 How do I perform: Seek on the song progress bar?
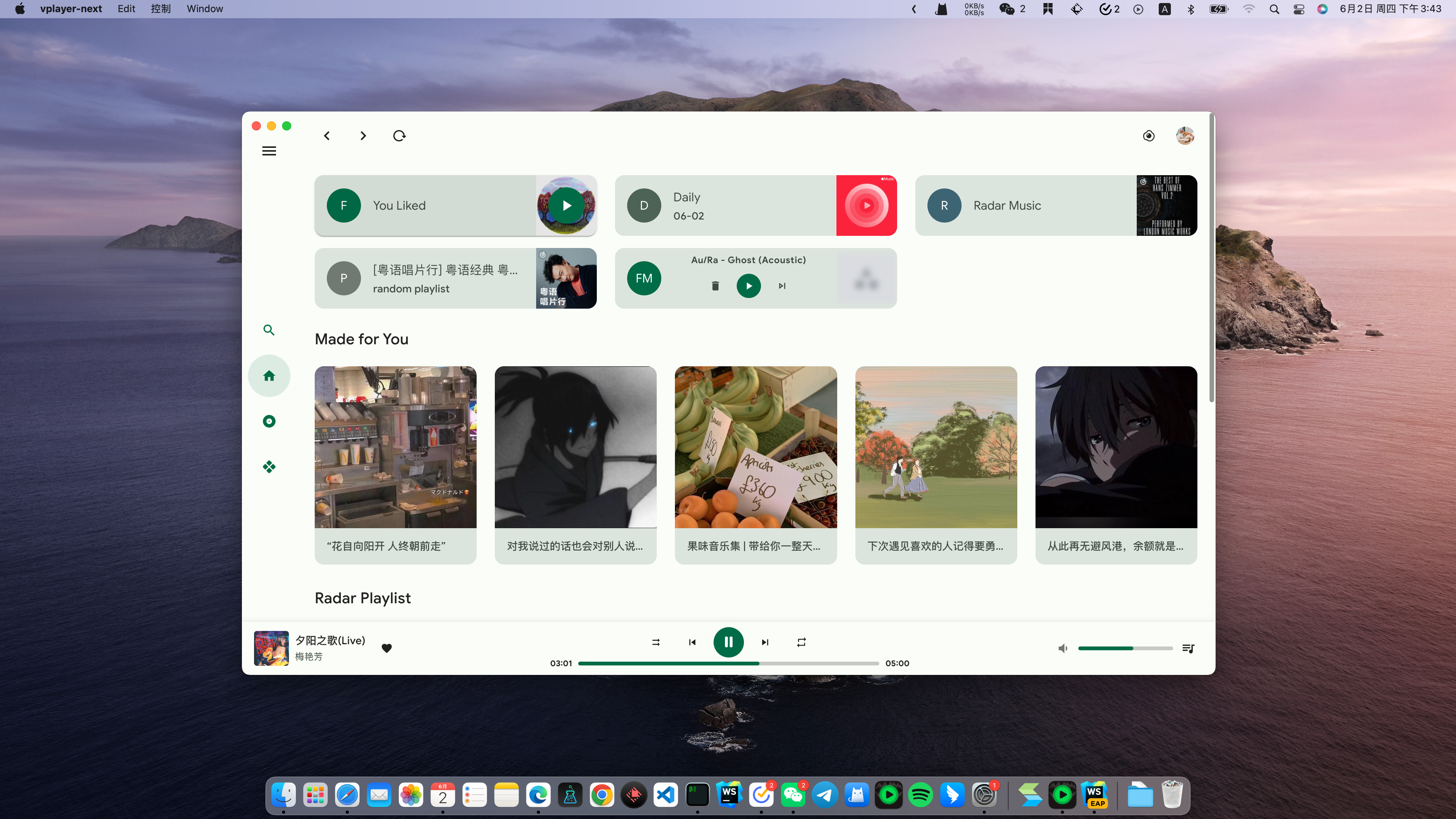[728, 664]
